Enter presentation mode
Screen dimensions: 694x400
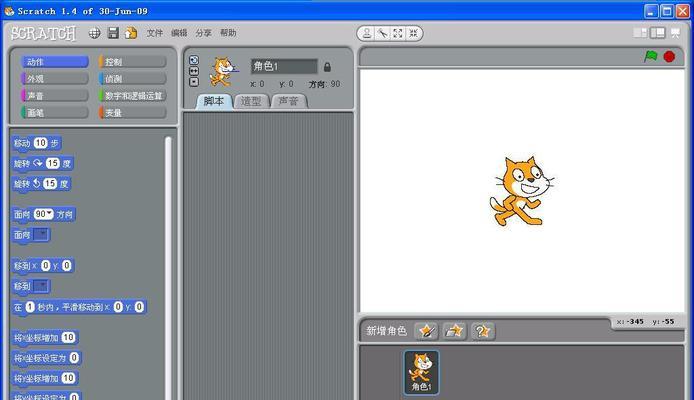(x=675, y=33)
